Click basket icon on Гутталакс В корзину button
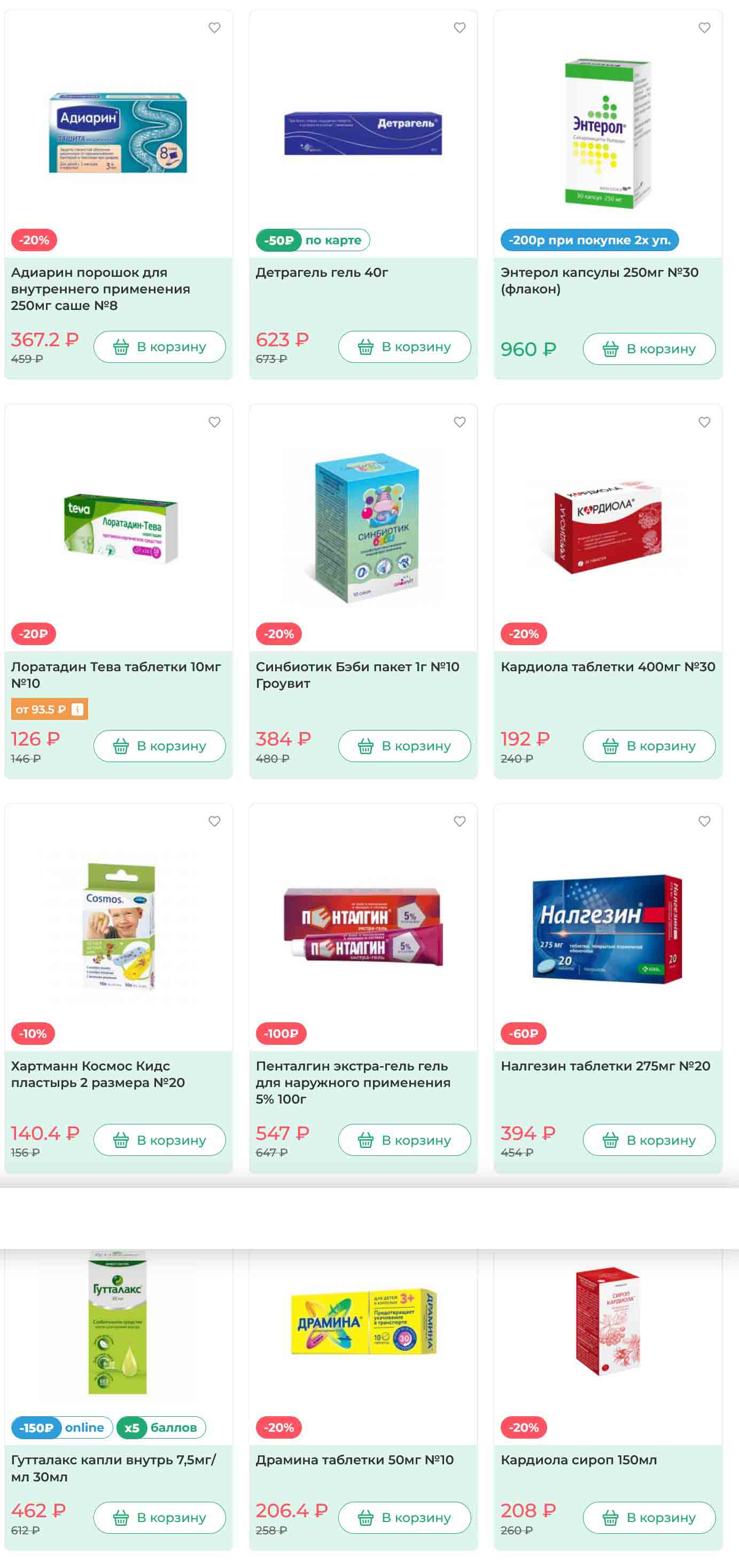 click(121, 1518)
